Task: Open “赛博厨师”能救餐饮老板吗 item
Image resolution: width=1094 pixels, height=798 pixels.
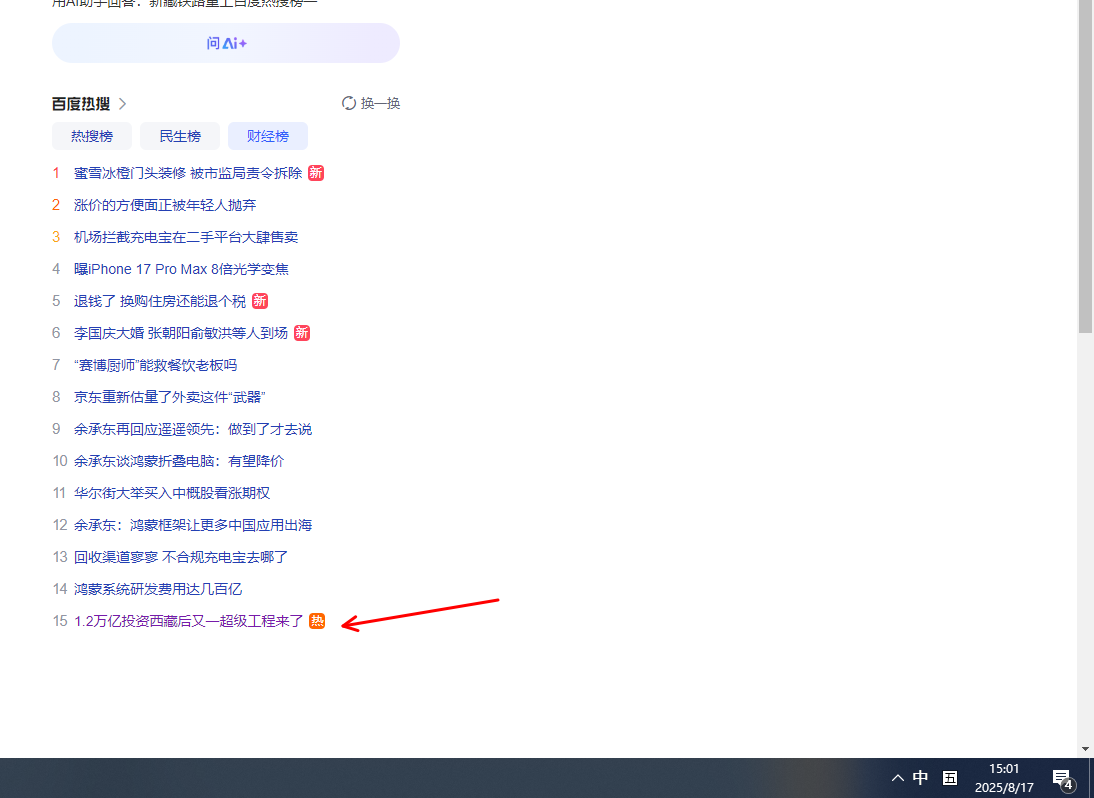Action: click(155, 366)
